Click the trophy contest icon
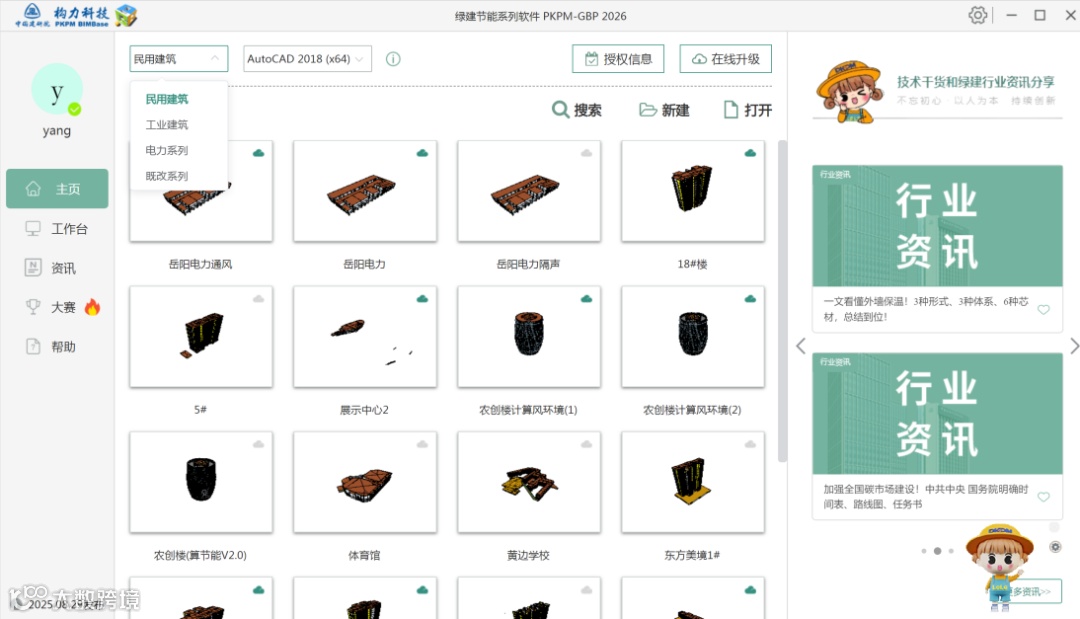Screen dimensions: 1080x619 (33, 307)
